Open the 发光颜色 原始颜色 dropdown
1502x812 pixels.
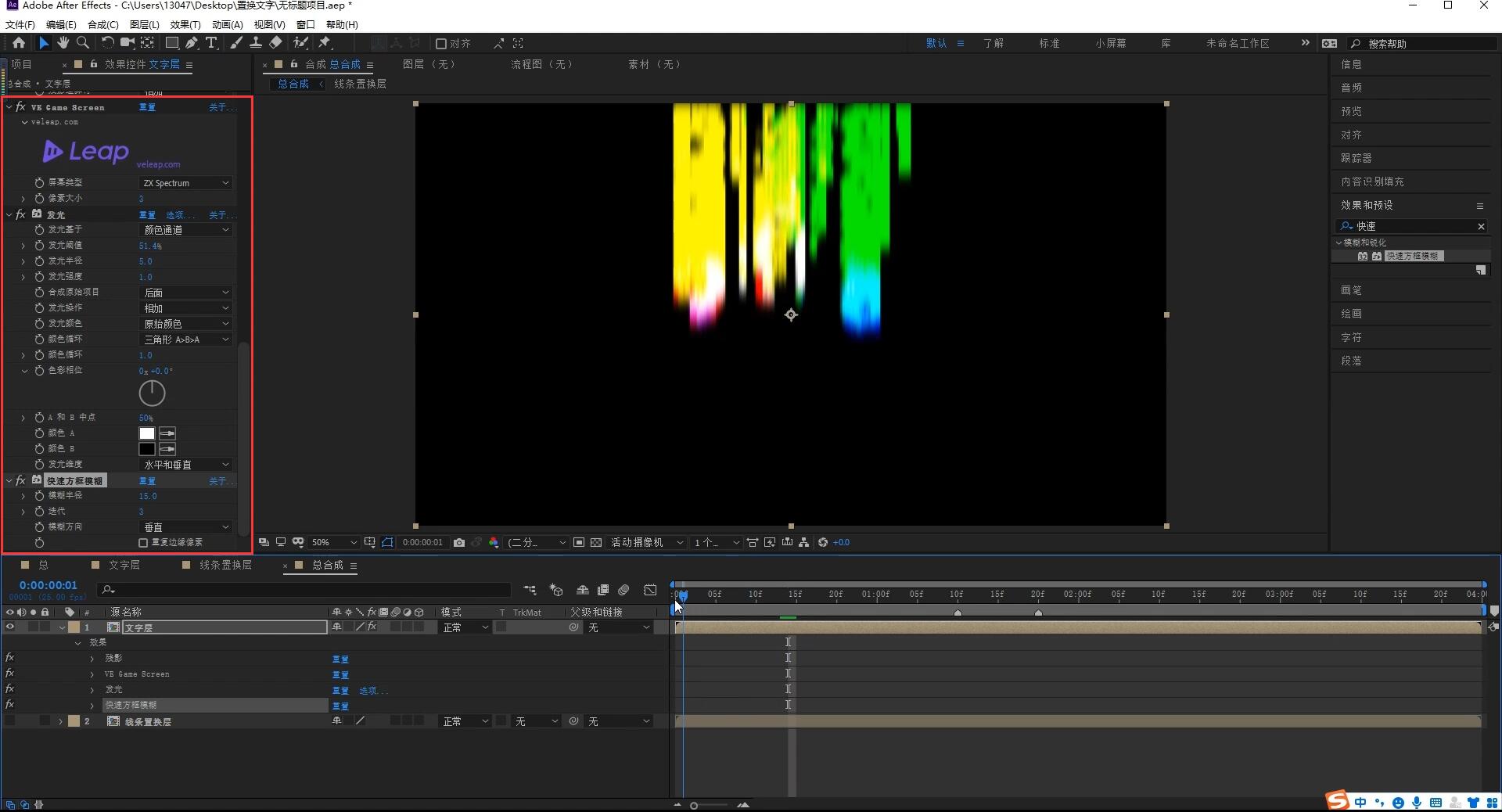click(x=185, y=324)
